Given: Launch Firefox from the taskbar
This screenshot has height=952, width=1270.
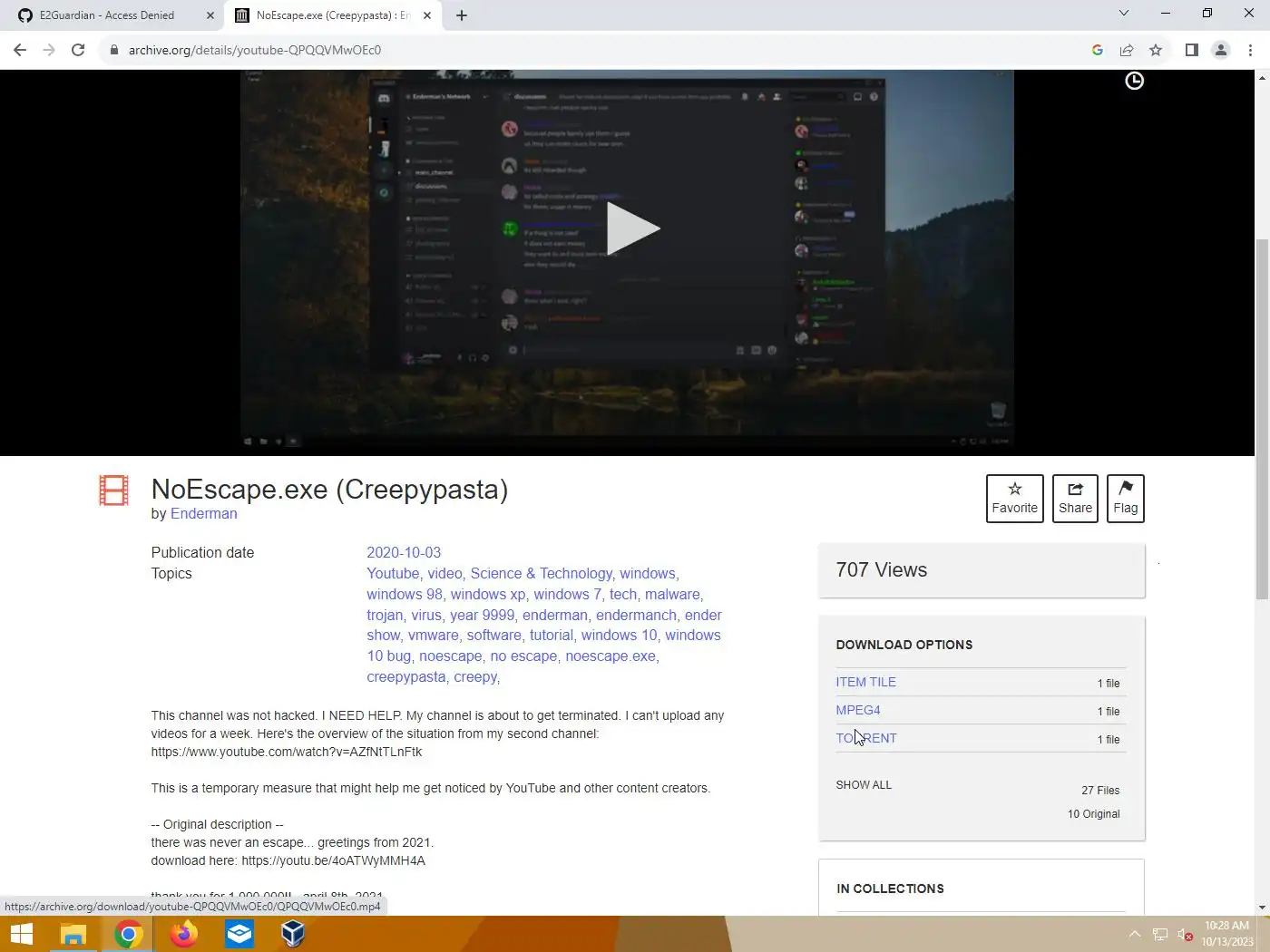Looking at the screenshot, I should tap(184, 934).
